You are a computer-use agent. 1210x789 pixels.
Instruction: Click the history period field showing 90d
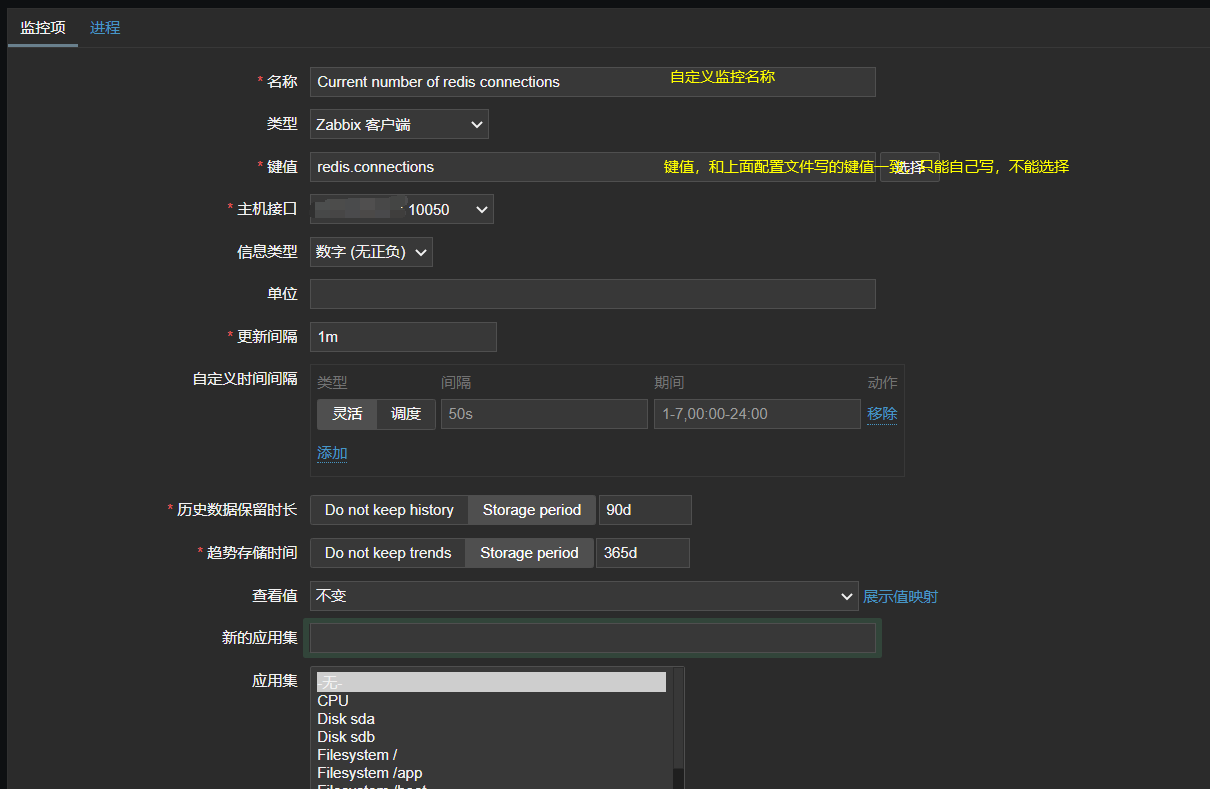coord(645,510)
